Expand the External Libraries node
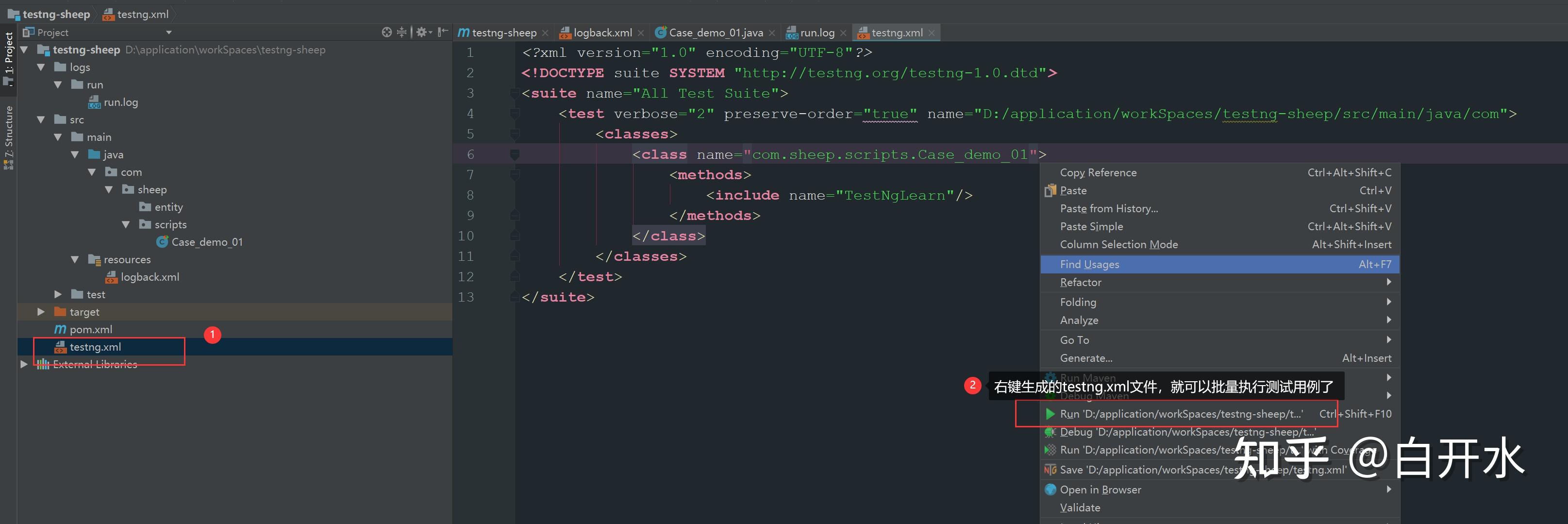Screen dimensions: 1568x524 pos(24,364)
